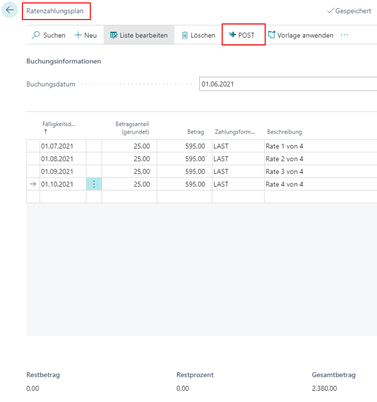377x402 pixels.
Task: Edit the Buchungsdatum field 01.06.2021
Action: [x=288, y=84]
